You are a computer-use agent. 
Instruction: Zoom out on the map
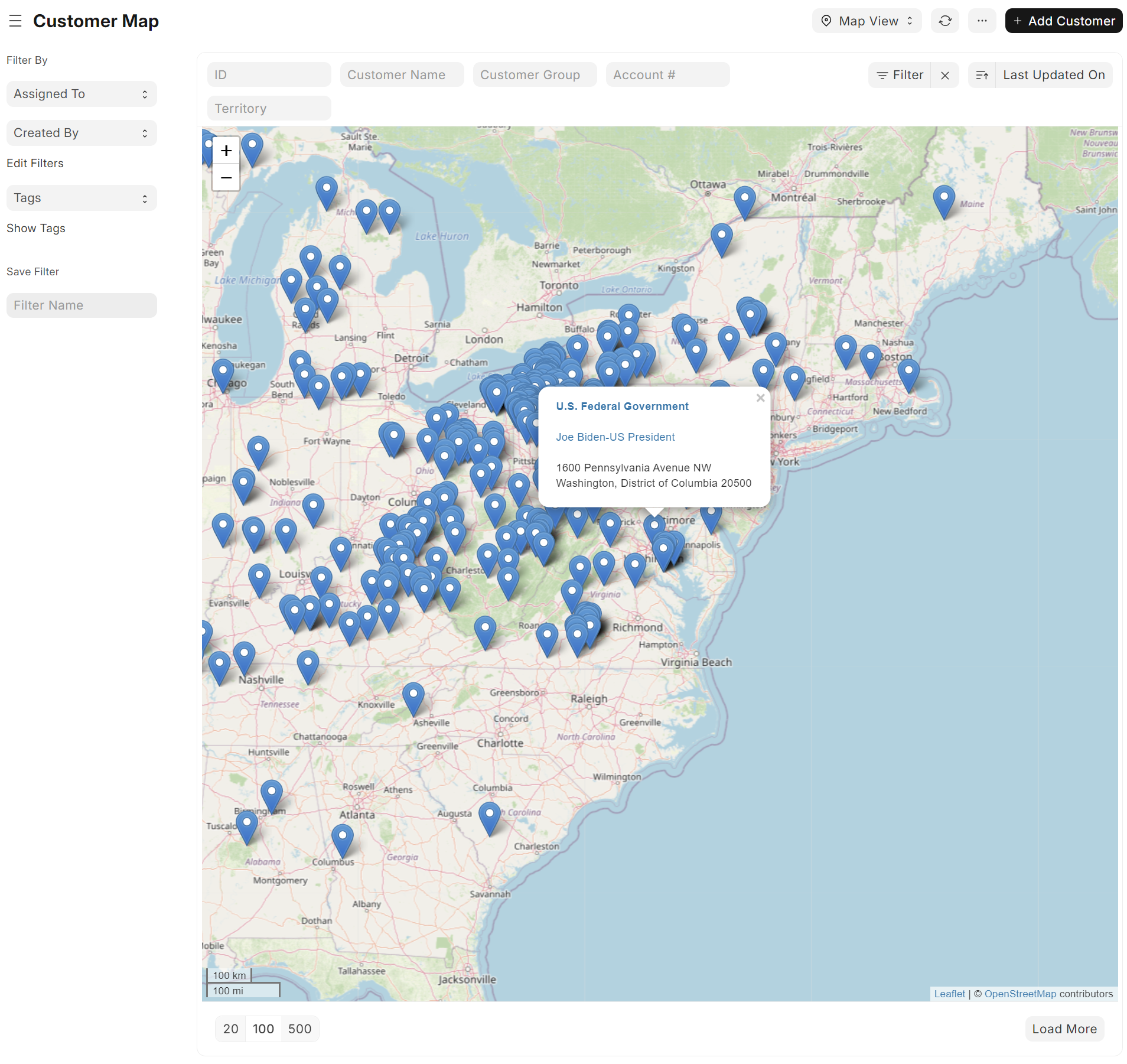pyautogui.click(x=226, y=177)
